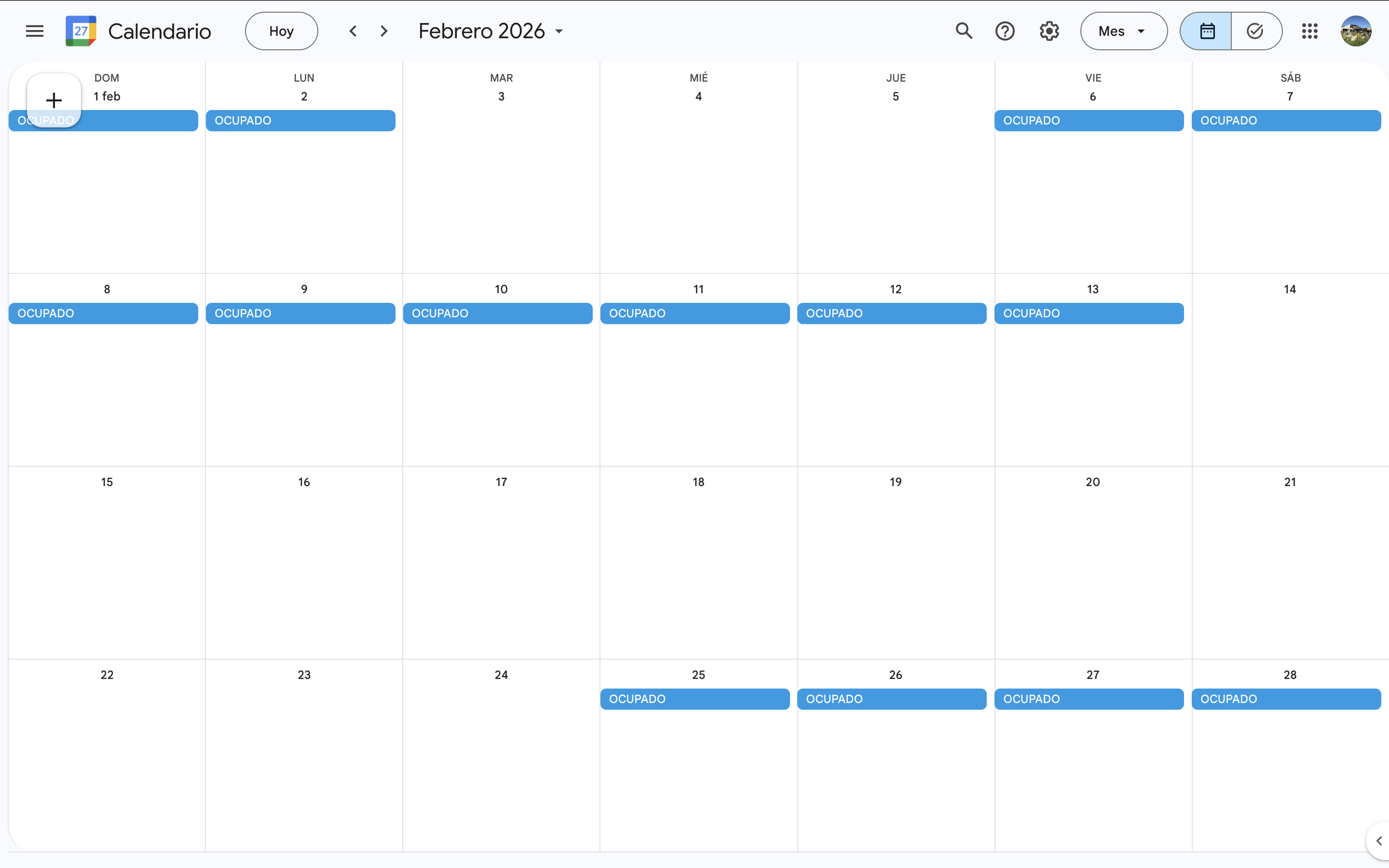
Task: Switch to calendar view toggle
Action: point(1206,31)
